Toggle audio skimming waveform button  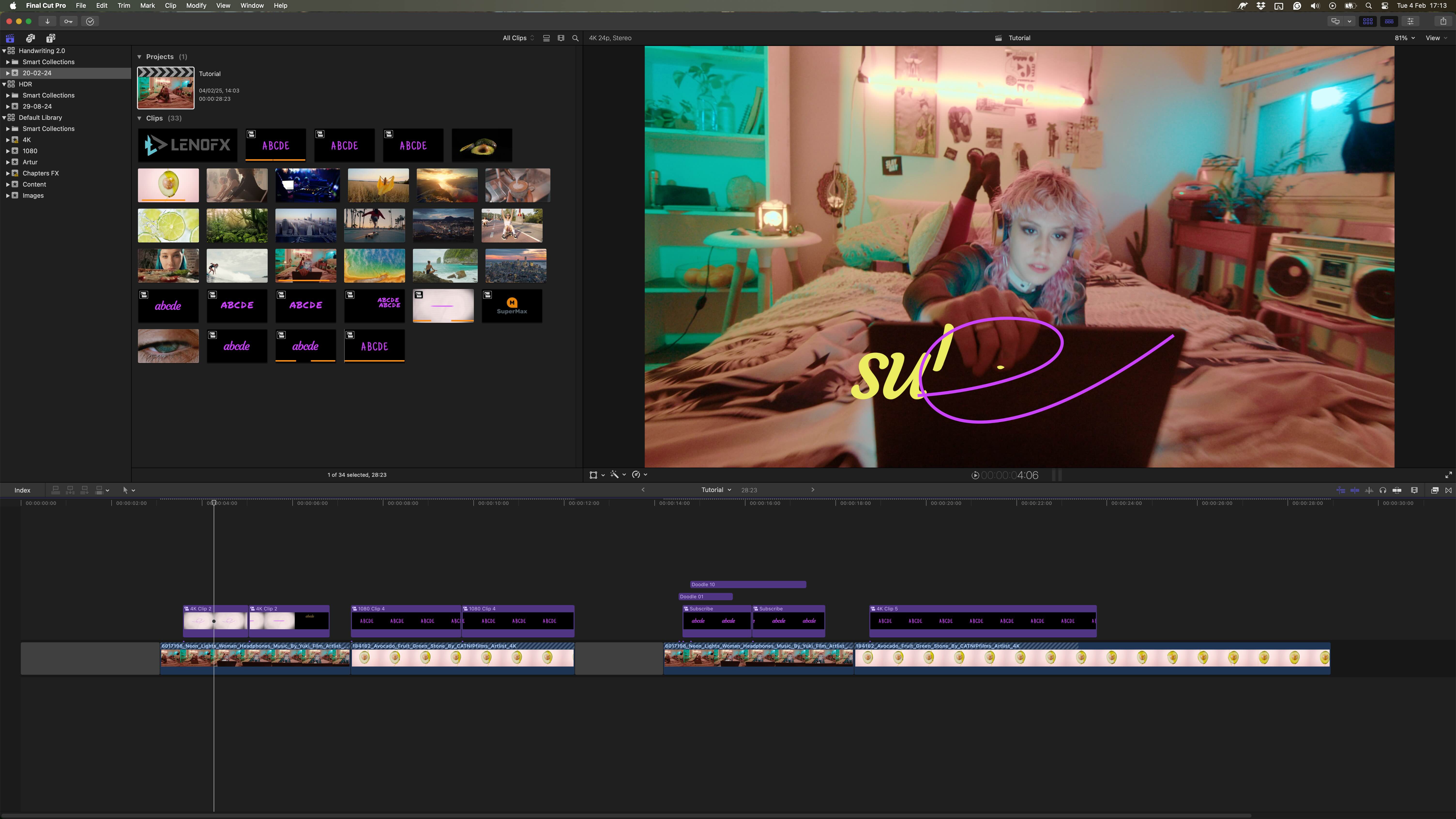(1369, 490)
